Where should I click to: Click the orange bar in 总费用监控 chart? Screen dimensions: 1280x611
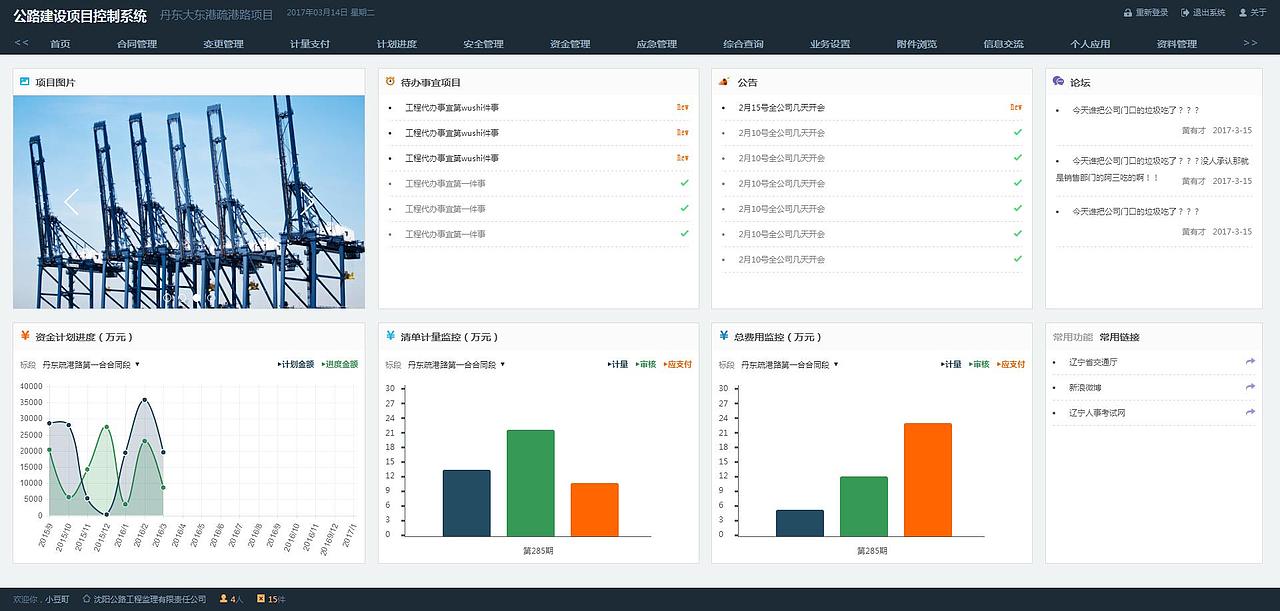927,480
